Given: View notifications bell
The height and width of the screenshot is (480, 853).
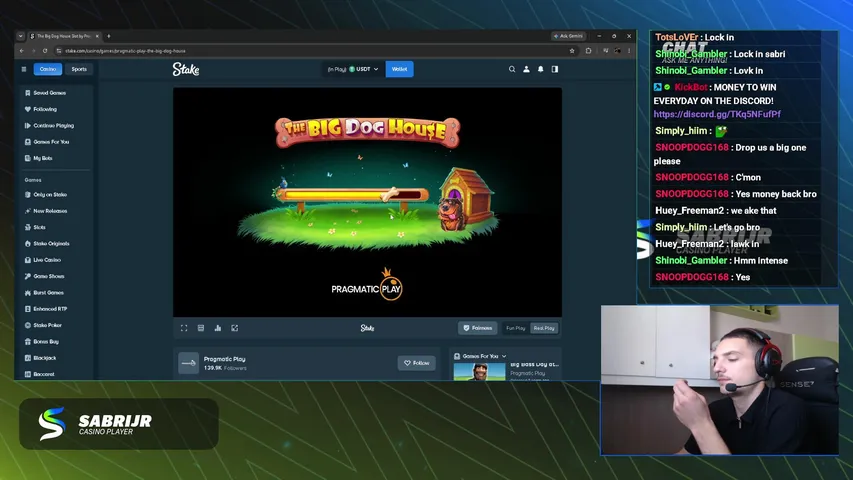Looking at the screenshot, I should pyautogui.click(x=540, y=69).
